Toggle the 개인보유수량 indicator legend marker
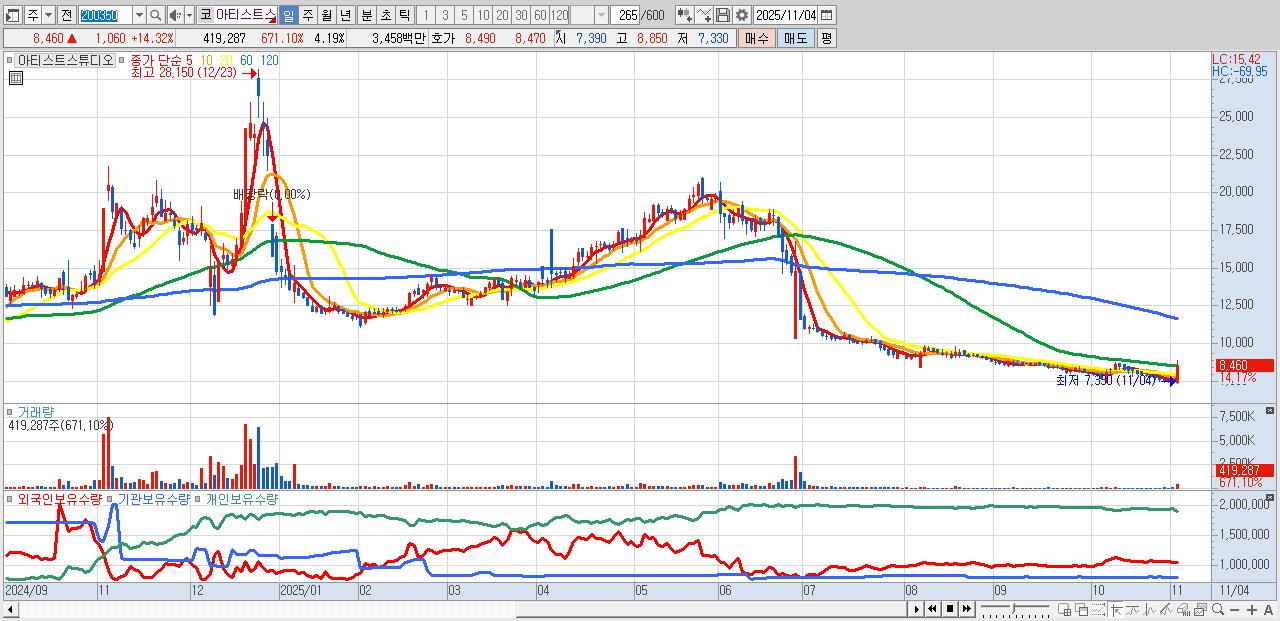1280x621 pixels. (199, 498)
